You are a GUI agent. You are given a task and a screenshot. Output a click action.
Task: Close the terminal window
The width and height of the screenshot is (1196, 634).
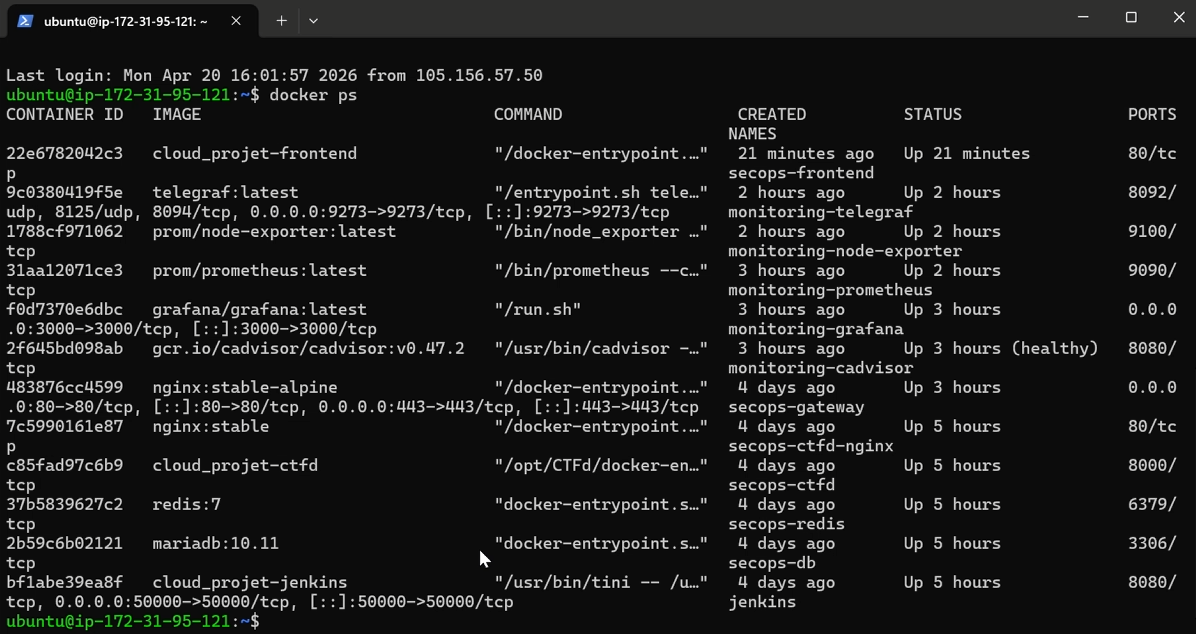[1178, 18]
